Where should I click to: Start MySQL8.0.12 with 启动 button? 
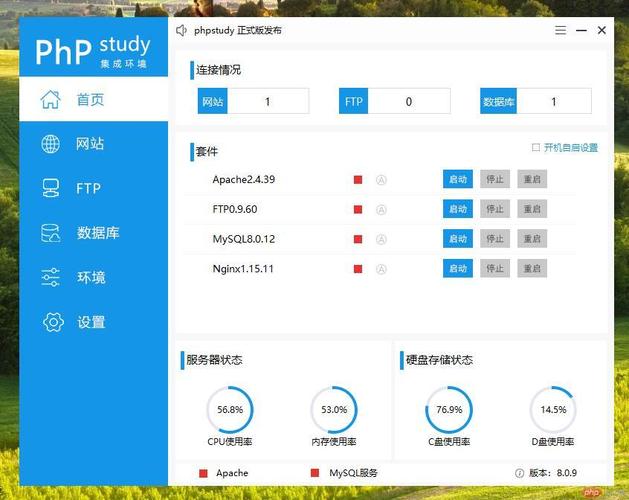tap(458, 239)
